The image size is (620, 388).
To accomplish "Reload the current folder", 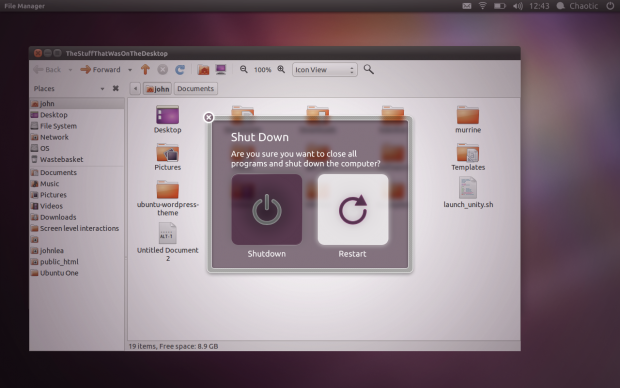I will pyautogui.click(x=180, y=70).
